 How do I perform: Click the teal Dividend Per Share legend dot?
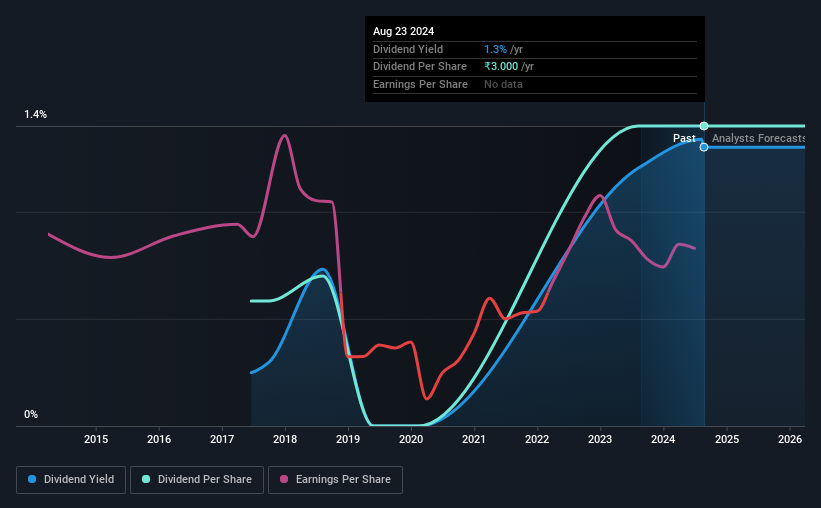[146, 479]
